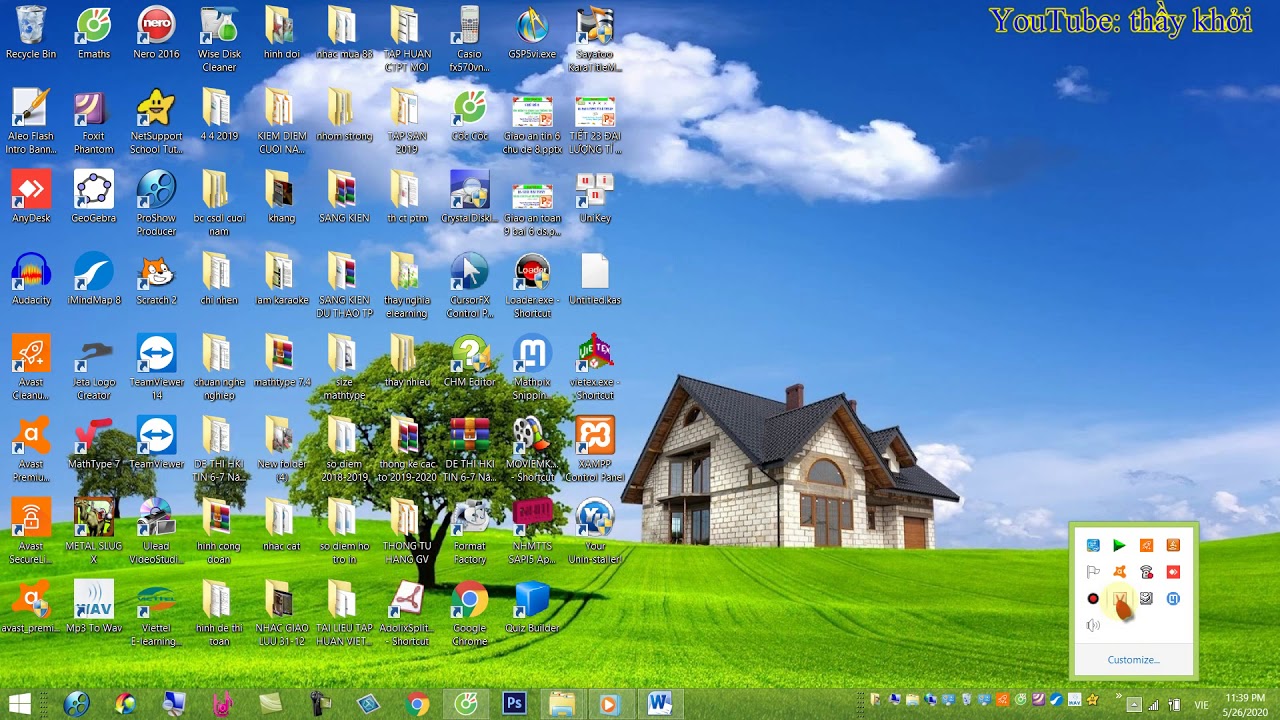Open Word from the taskbar
This screenshot has height=720, width=1280.
(x=659, y=704)
